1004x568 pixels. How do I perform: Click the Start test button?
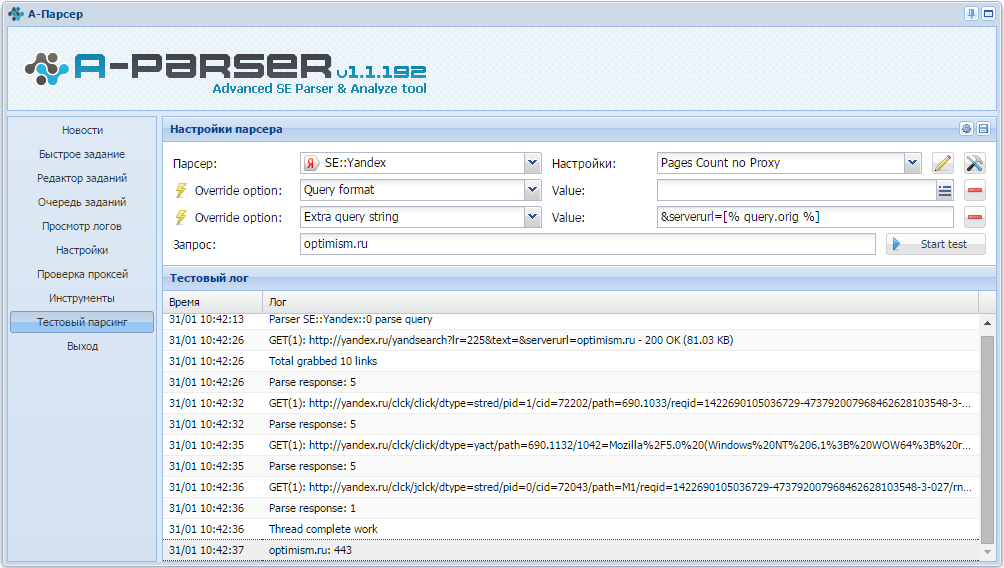[x=935, y=244]
